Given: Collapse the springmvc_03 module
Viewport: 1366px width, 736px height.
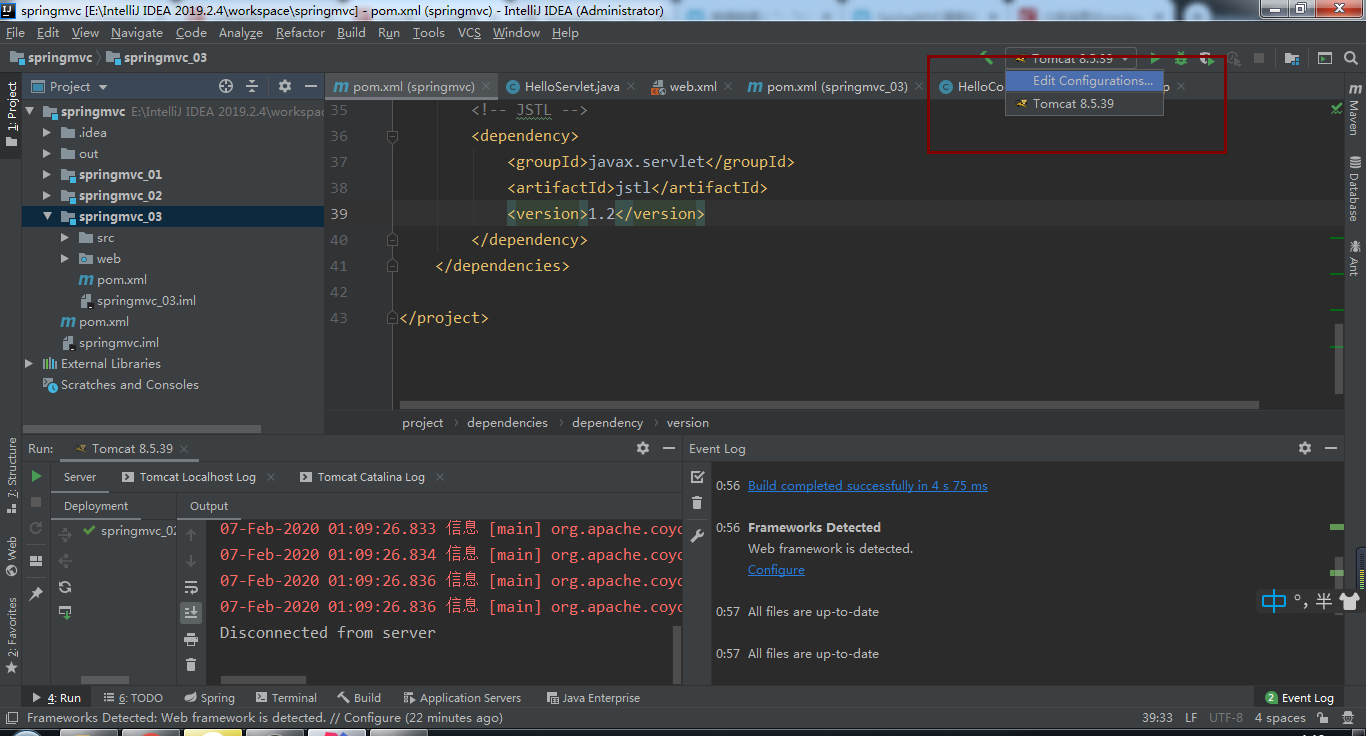Looking at the screenshot, I should click(x=47, y=217).
